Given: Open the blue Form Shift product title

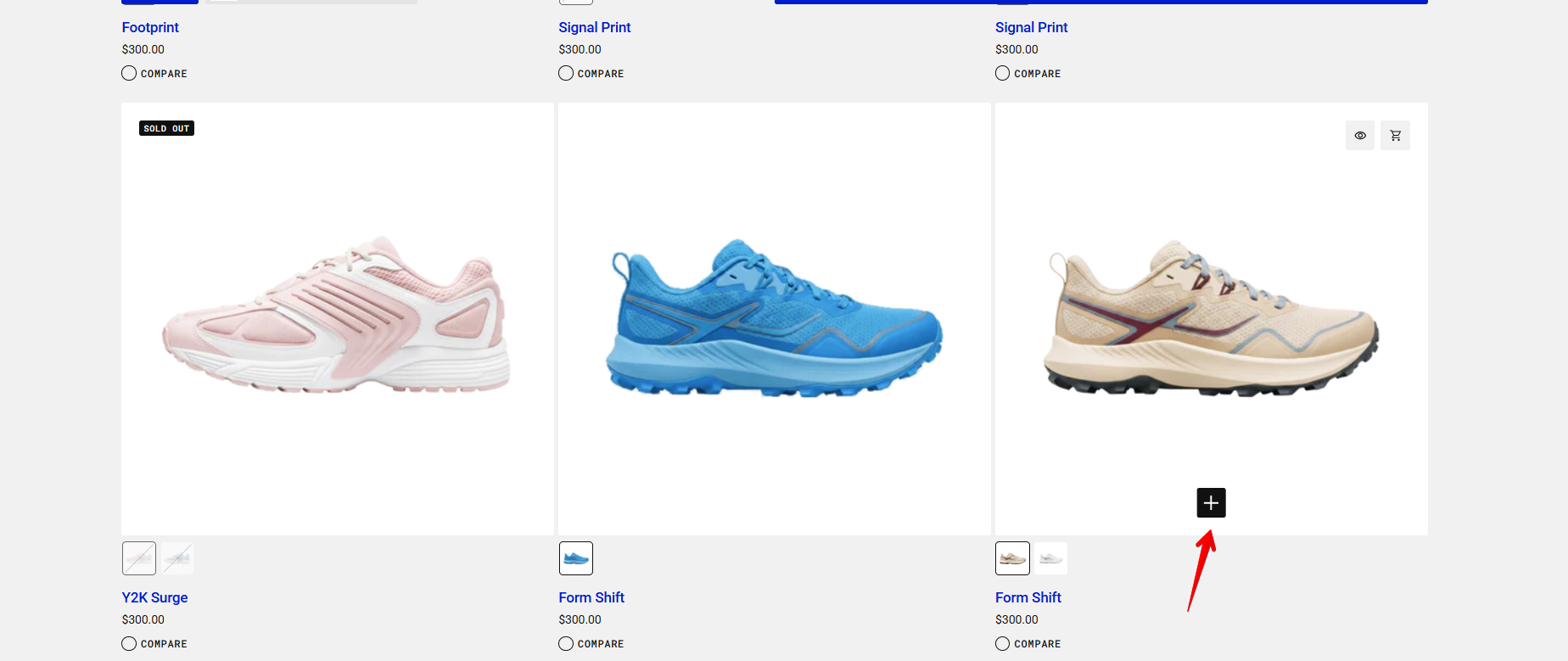Looking at the screenshot, I should [591, 597].
